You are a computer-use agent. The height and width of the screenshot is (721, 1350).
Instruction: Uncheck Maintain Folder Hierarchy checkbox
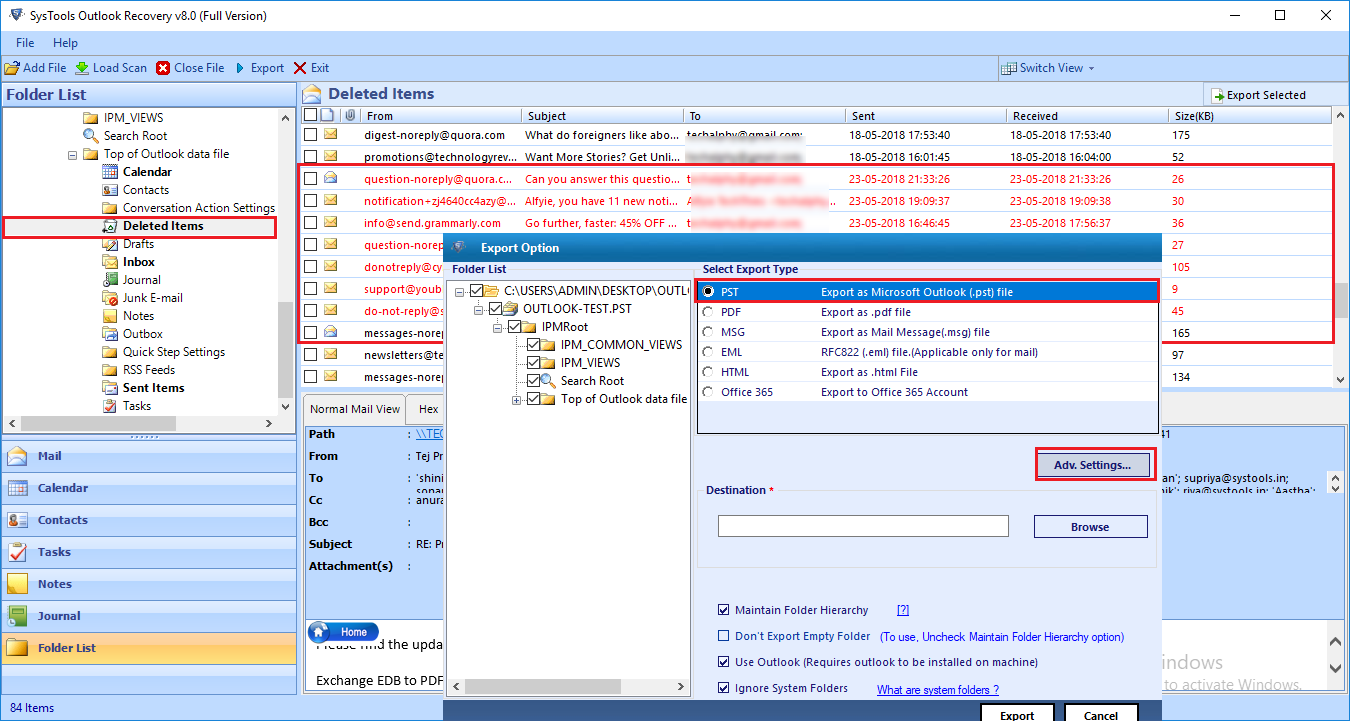pyautogui.click(x=724, y=610)
